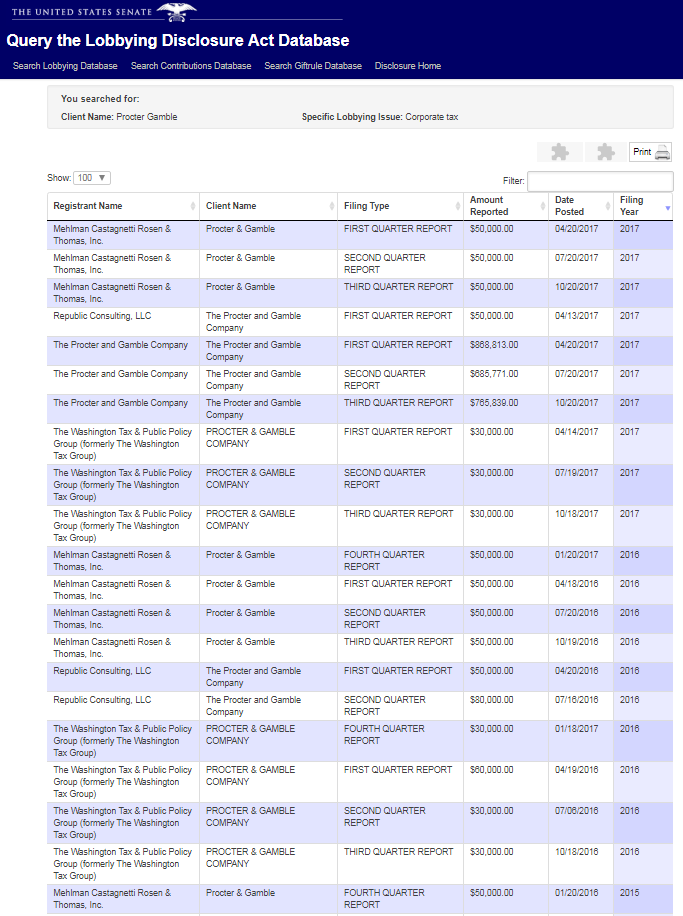Toggle Filing Year sort direction arrow
This screenshot has width=683, height=916.
(x=667, y=208)
